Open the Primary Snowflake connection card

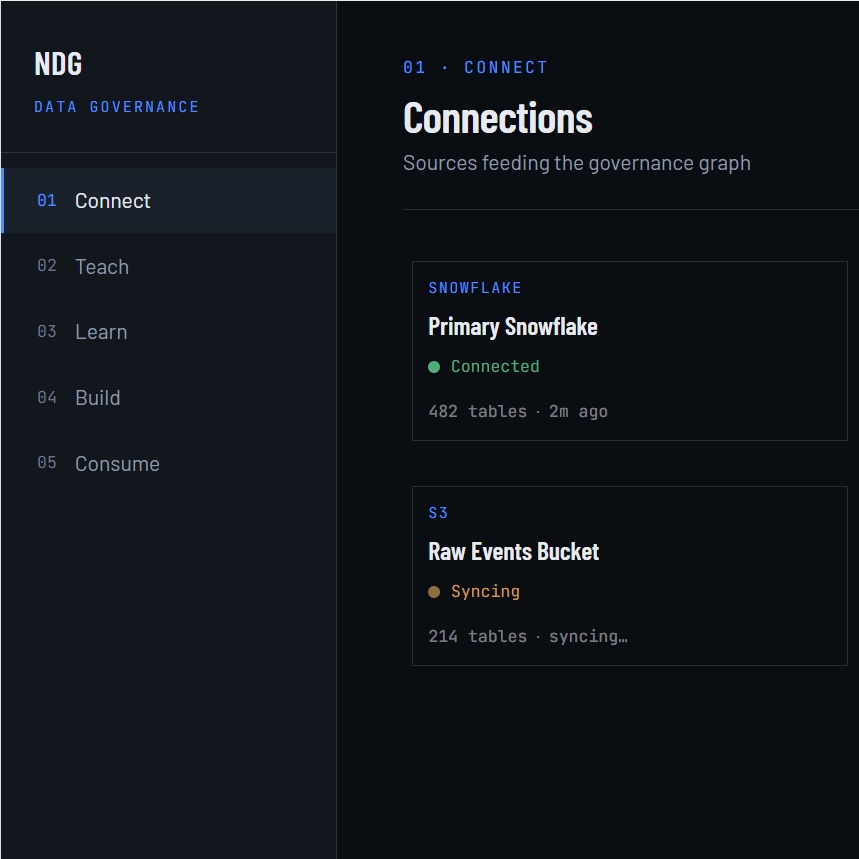[629, 351]
